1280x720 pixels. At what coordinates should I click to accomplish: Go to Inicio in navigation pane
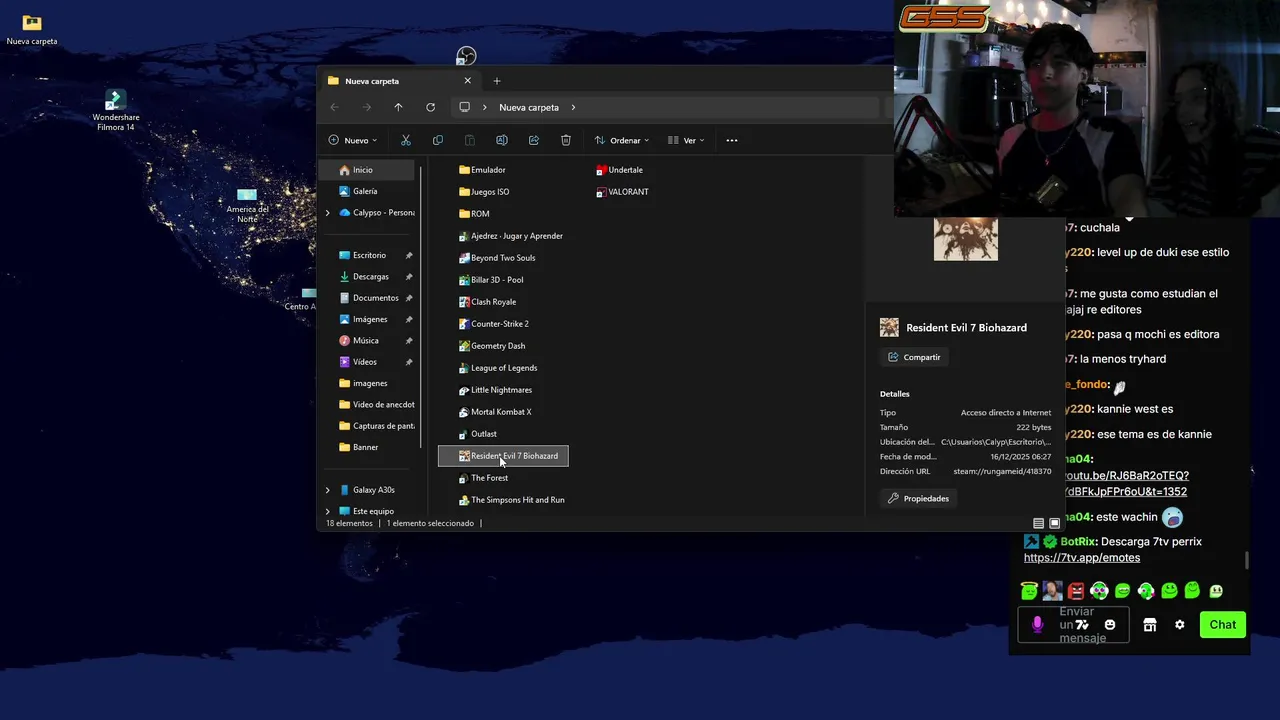(366, 170)
